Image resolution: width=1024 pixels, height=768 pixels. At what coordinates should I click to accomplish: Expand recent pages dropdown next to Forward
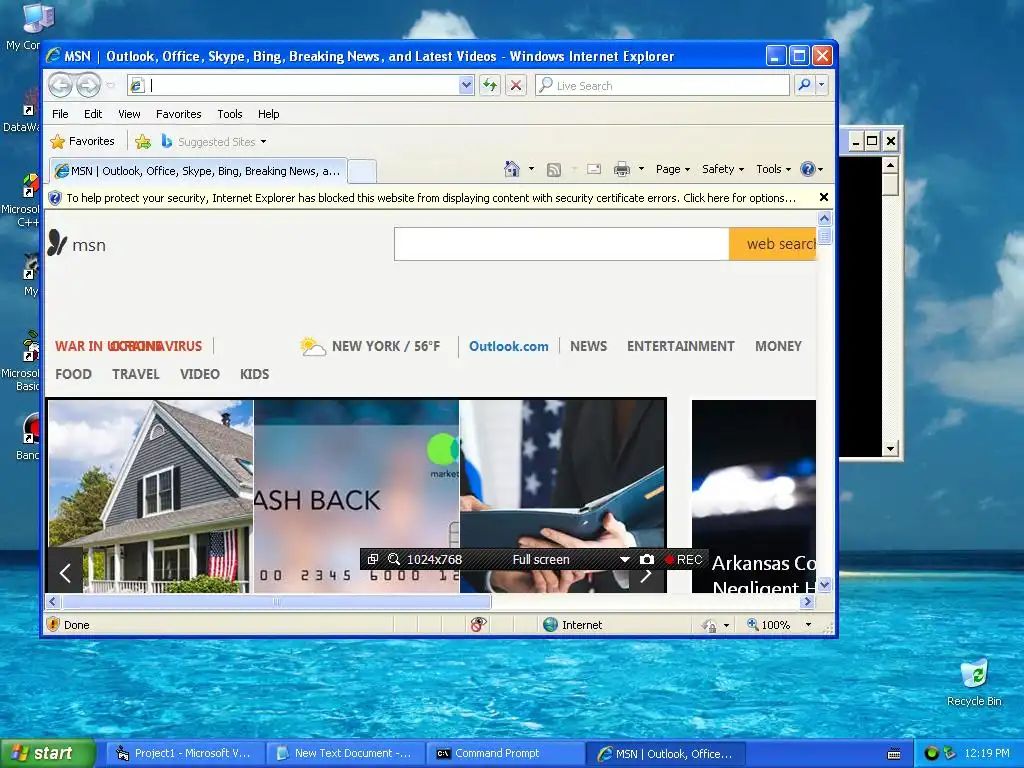point(110,85)
